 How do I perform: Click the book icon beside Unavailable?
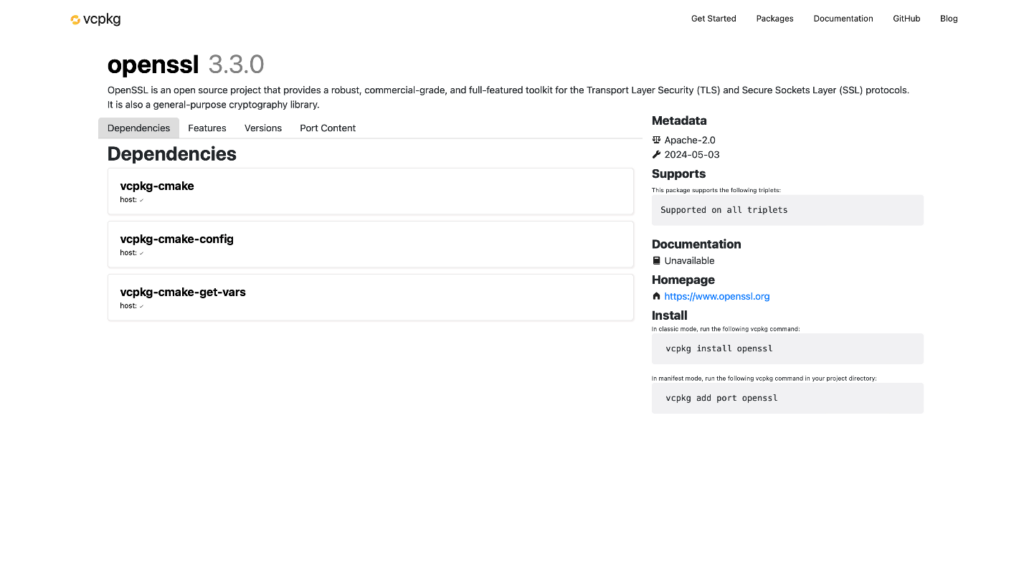click(657, 261)
